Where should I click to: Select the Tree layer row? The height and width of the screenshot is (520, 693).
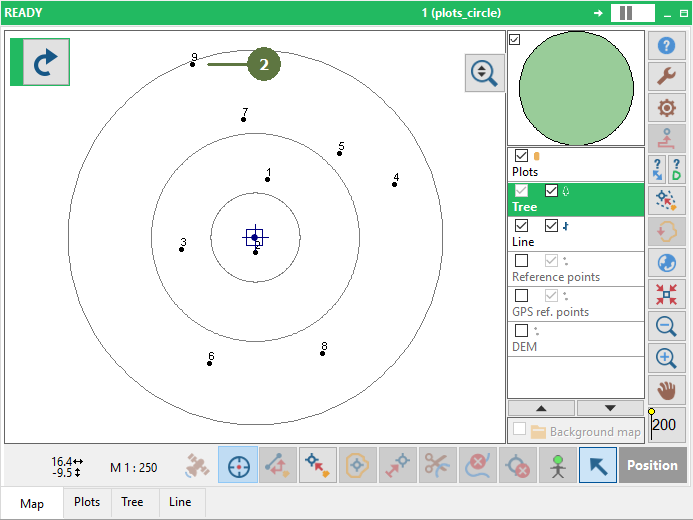pos(576,200)
